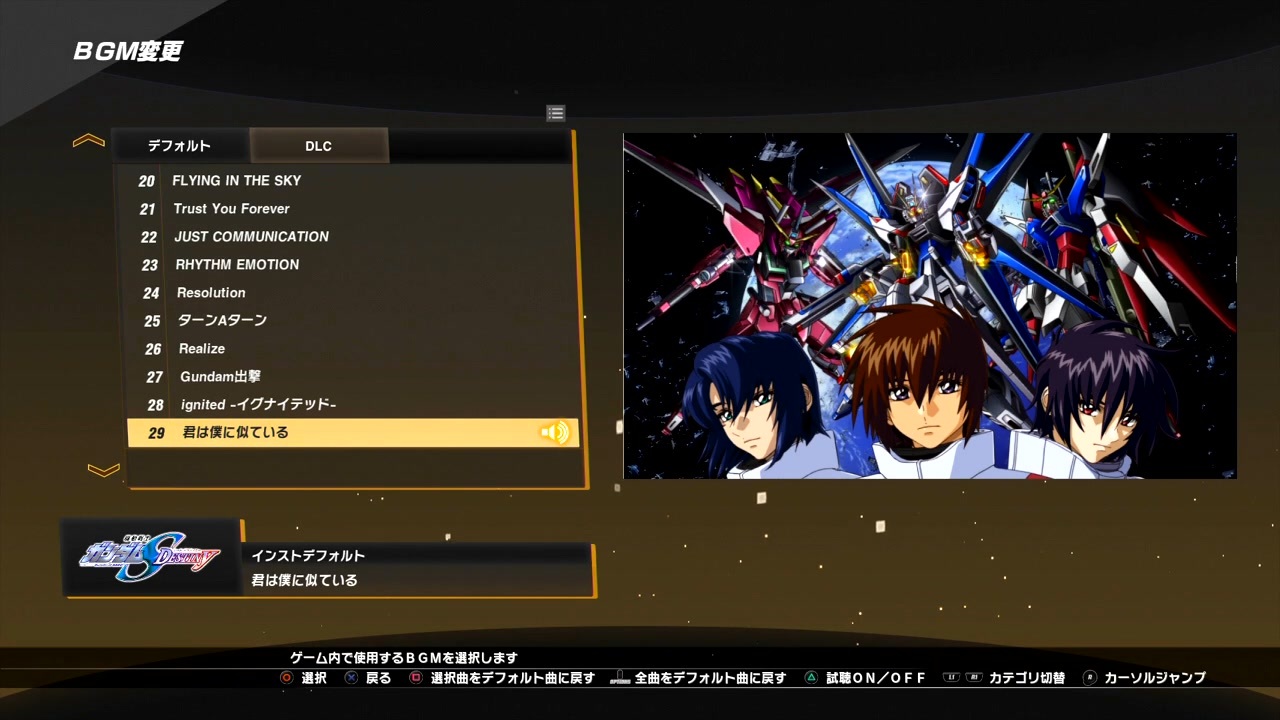Click the up chevron beside the tabs
Viewport: 1280px width, 720px height.
coord(89,141)
